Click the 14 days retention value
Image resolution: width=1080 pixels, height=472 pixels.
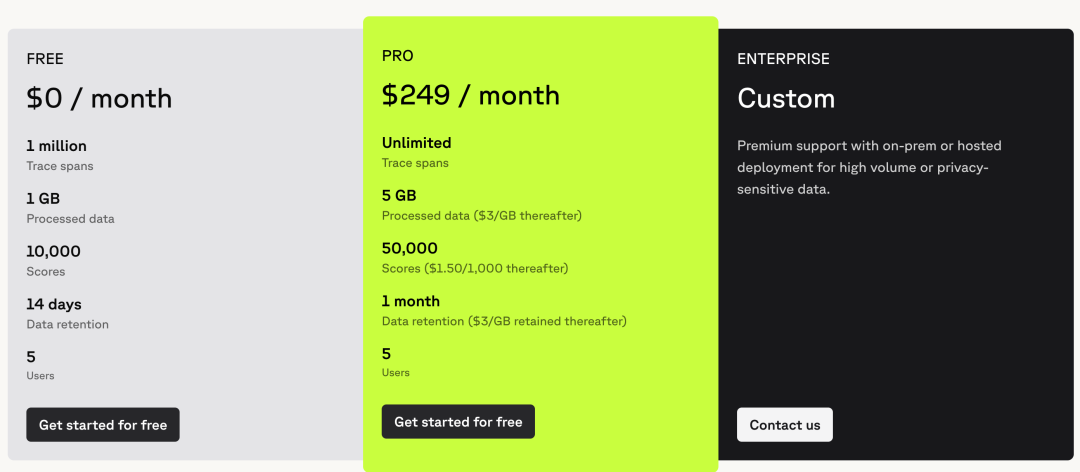pos(54,304)
